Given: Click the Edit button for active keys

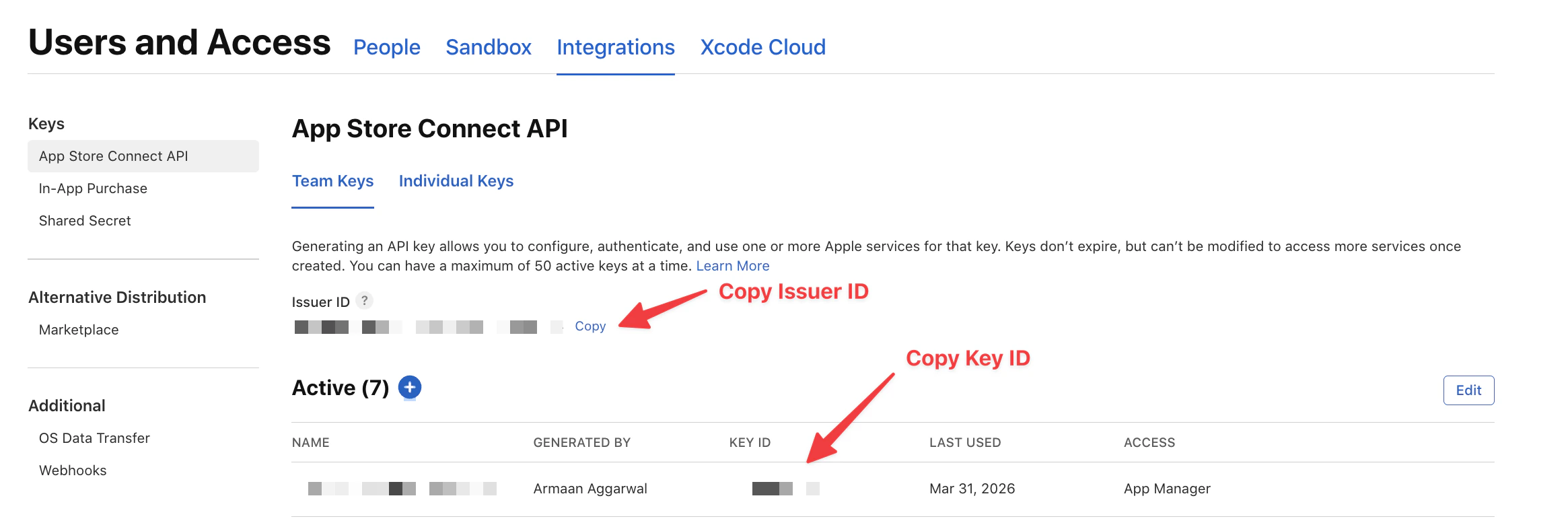Looking at the screenshot, I should (1469, 390).
